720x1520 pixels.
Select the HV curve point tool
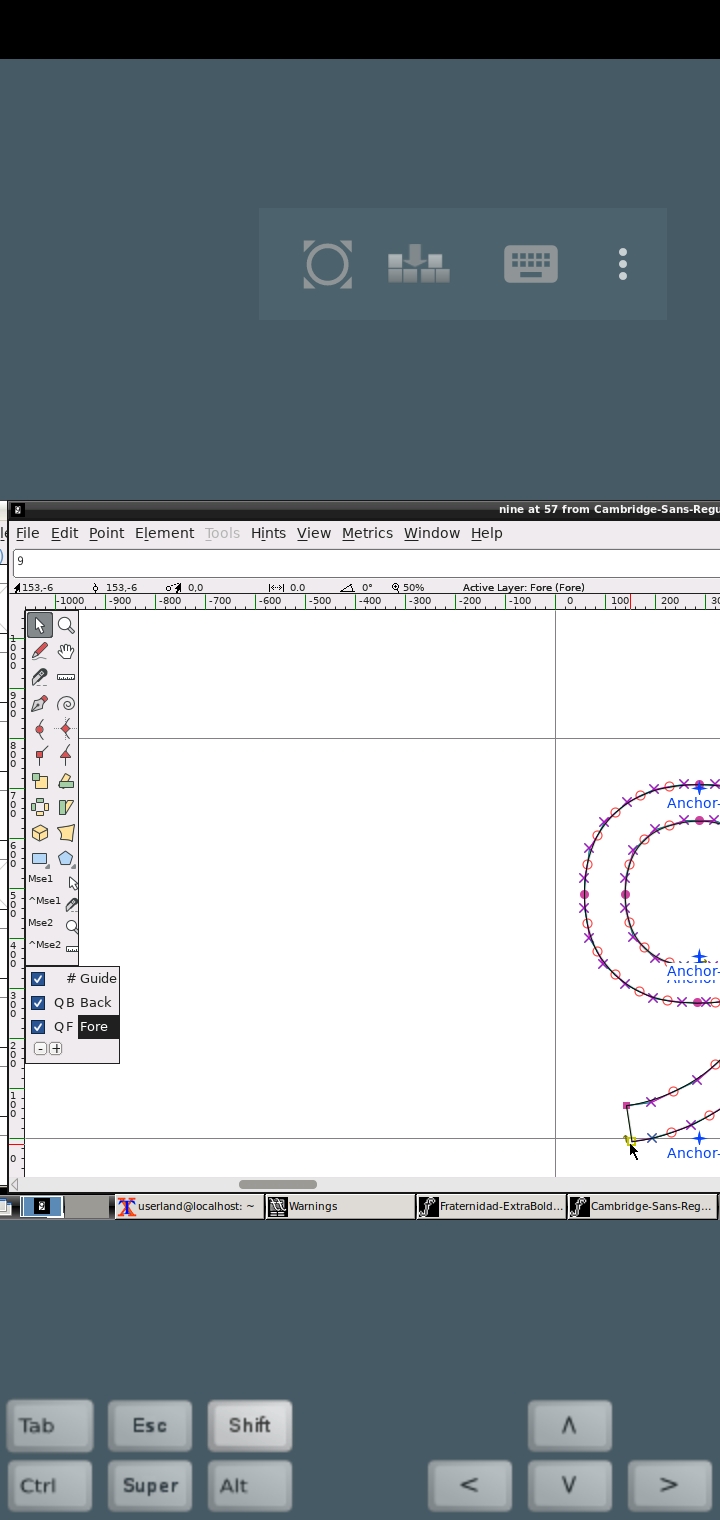tap(66, 729)
